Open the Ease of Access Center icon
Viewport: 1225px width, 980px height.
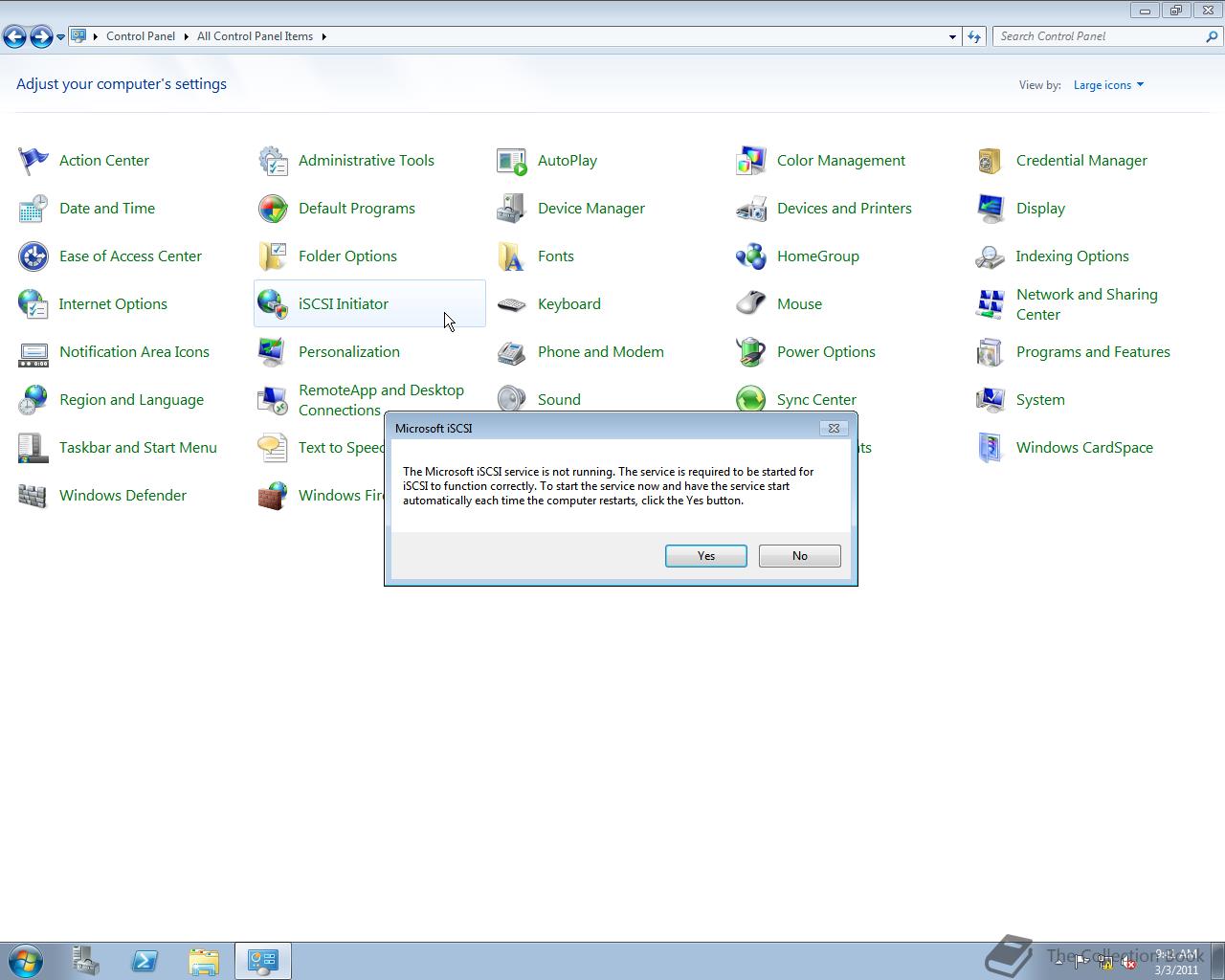[x=33, y=256]
